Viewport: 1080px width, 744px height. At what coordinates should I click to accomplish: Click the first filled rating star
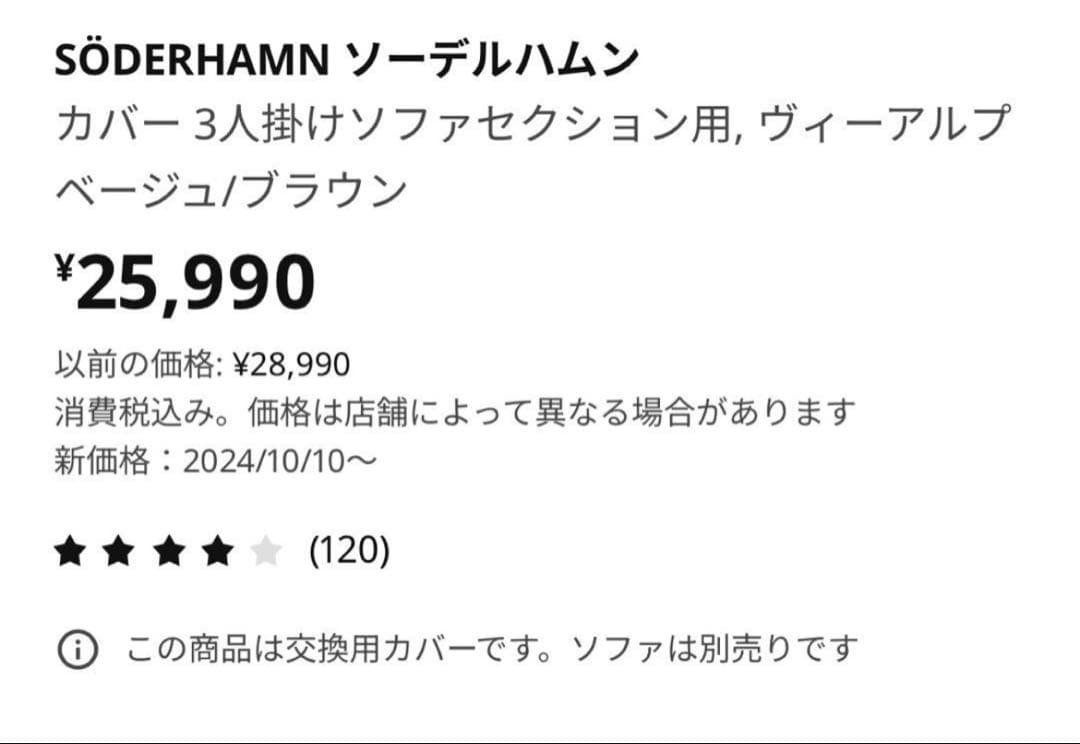click(69, 551)
